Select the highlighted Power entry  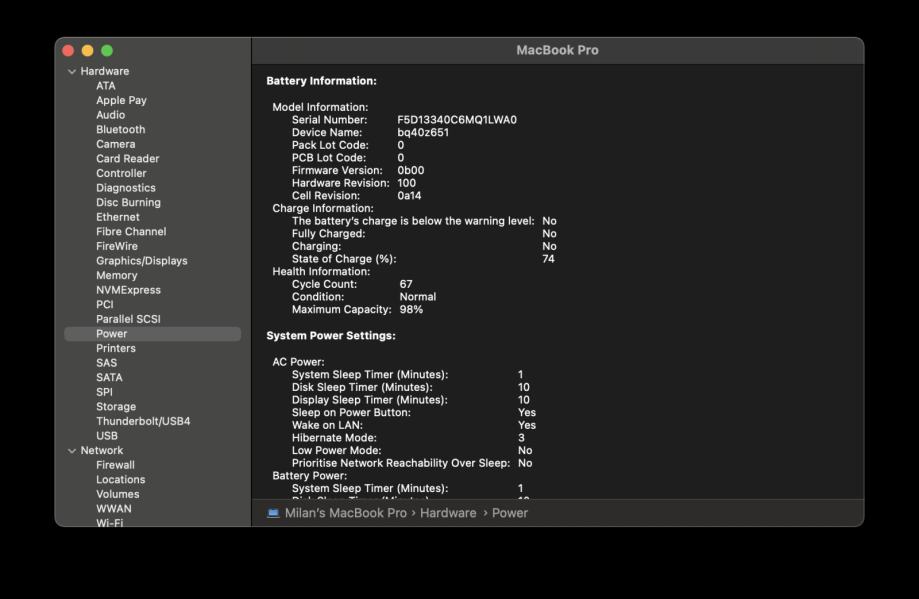152,334
